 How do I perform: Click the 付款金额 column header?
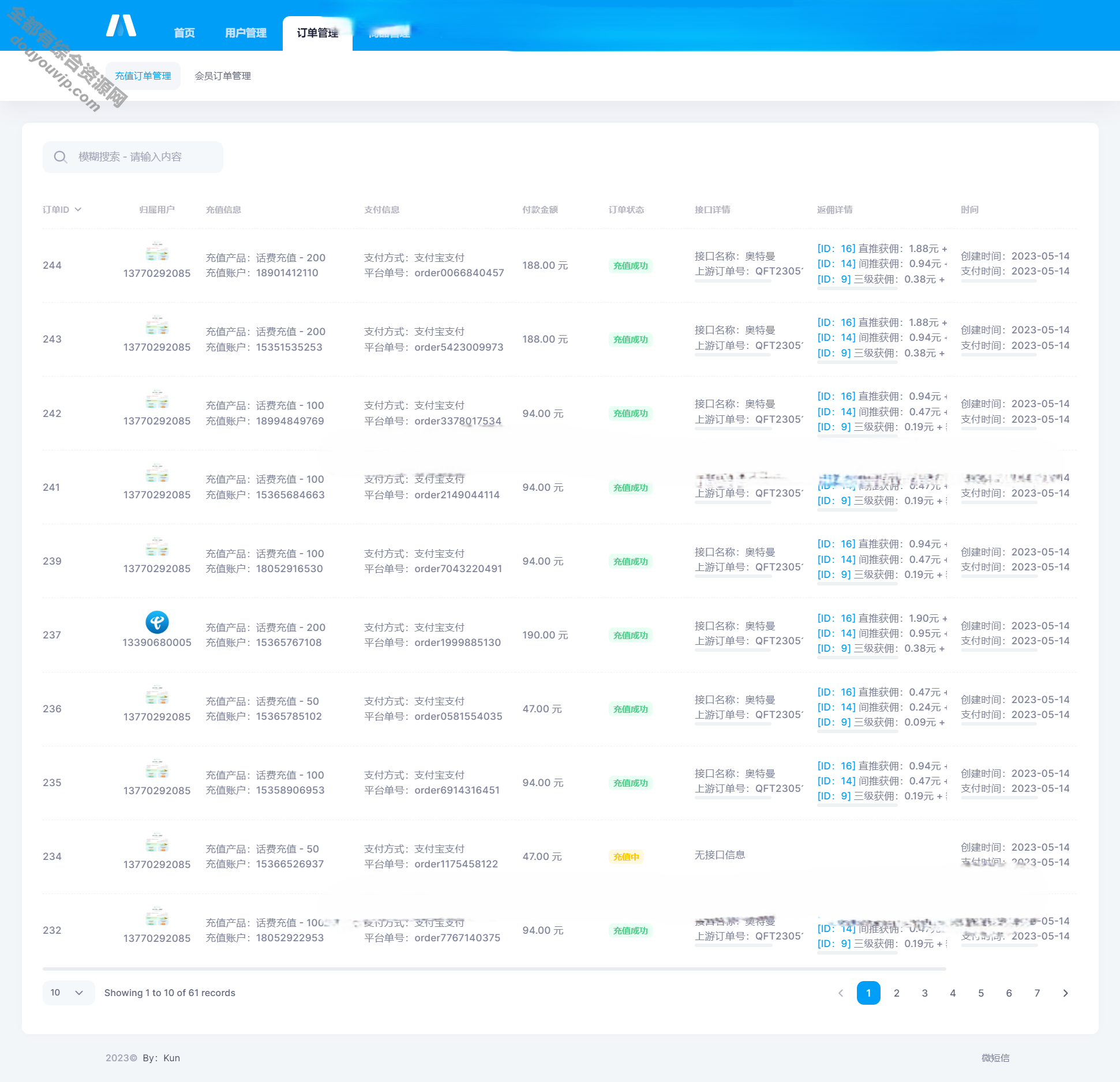point(540,209)
